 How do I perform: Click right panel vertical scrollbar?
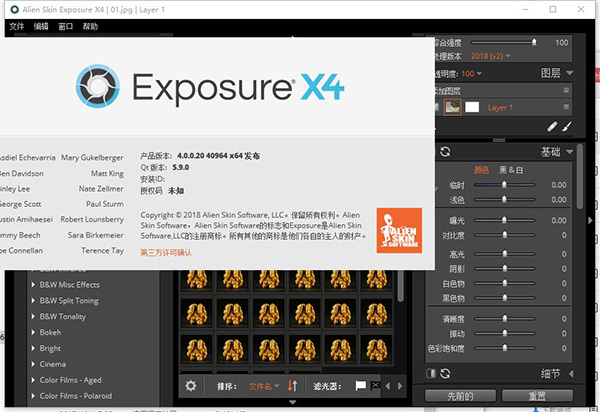click(x=580, y=177)
